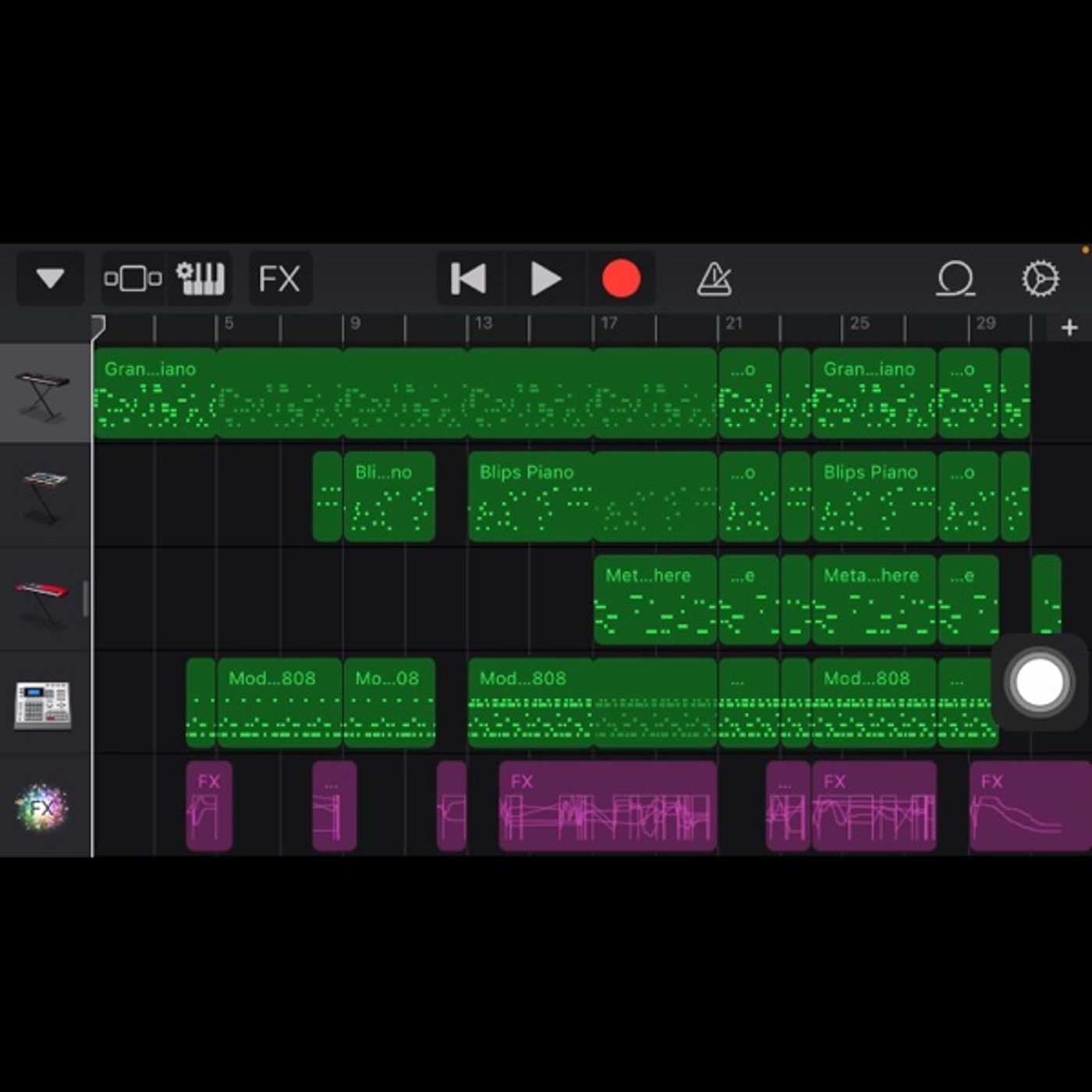This screenshot has width=1092, height=1092.
Task: Select the Blips Piano synth track icon
Action: coord(44,496)
